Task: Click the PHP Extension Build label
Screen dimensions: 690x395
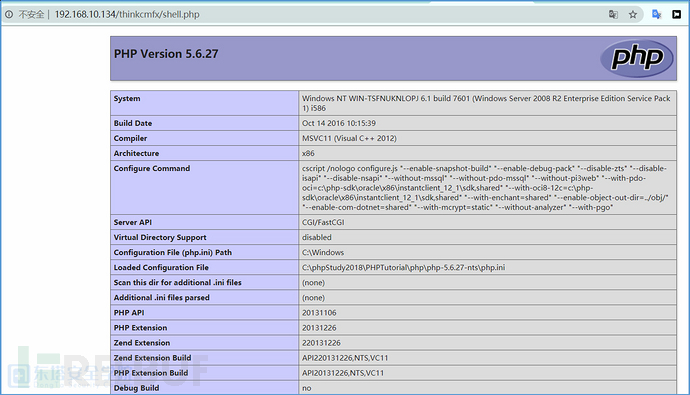Action: [x=151, y=373]
